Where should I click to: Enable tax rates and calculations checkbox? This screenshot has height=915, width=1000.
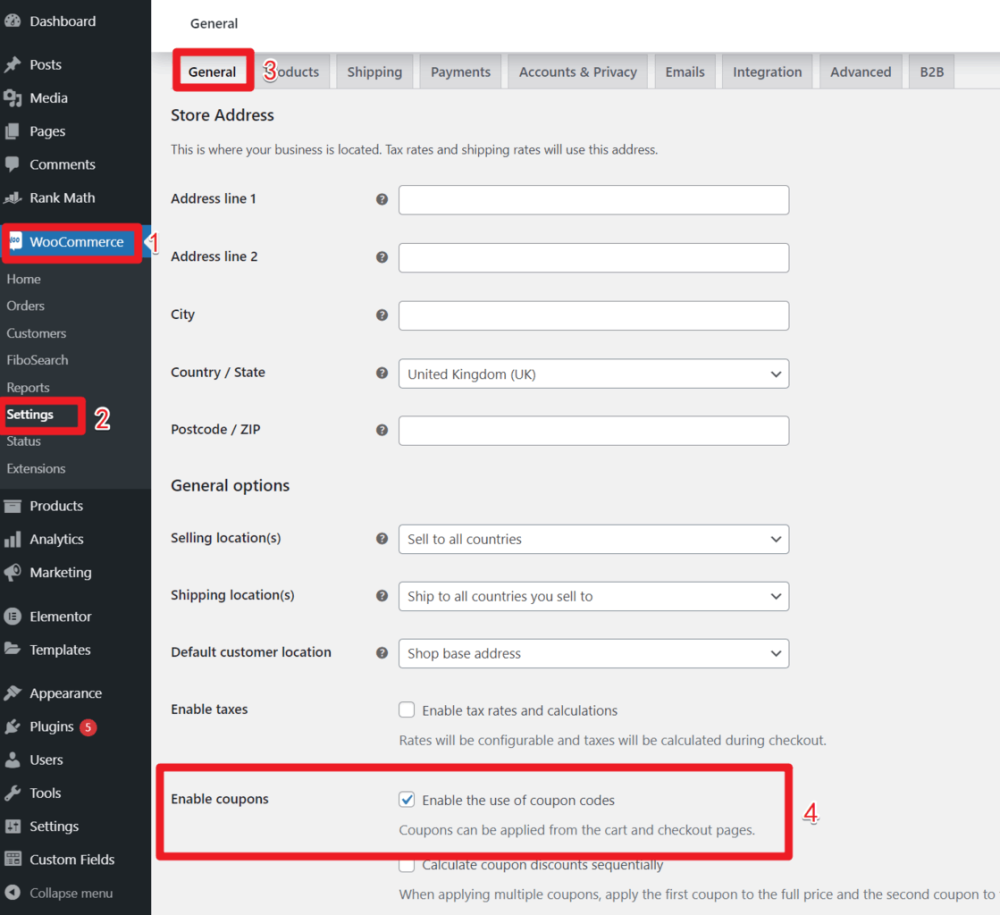407,710
